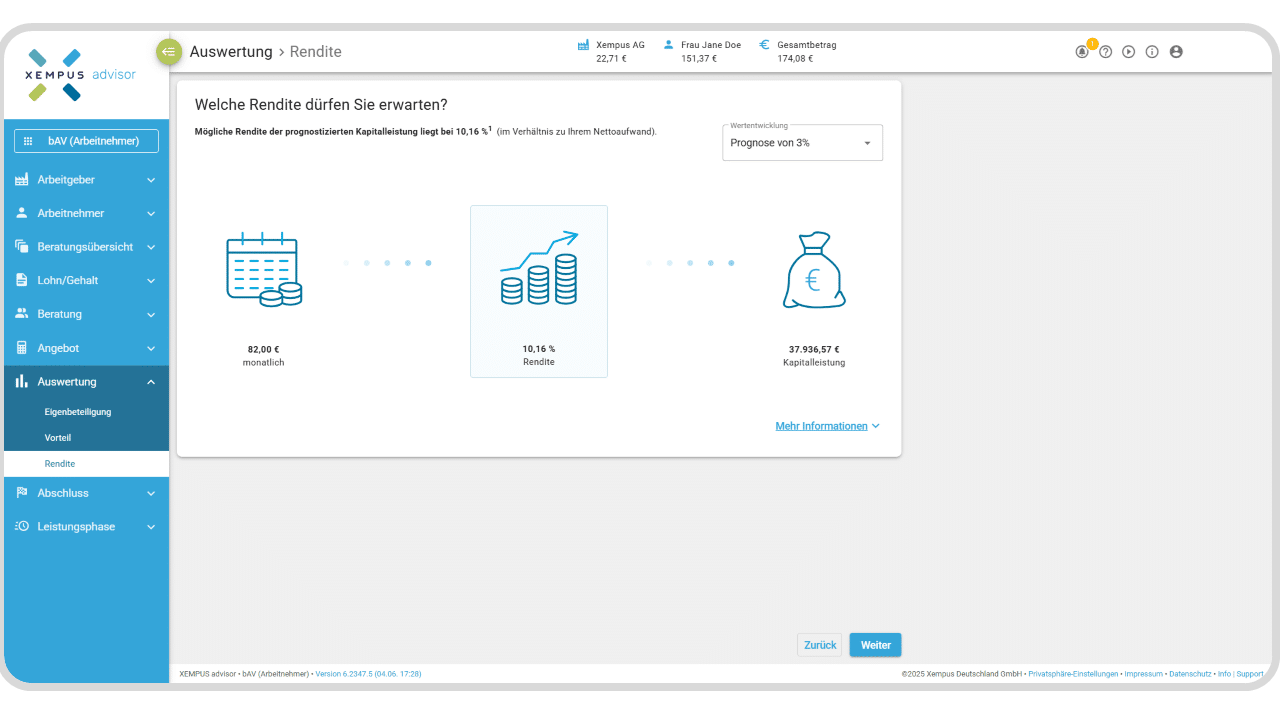
Task: Open the user account icon
Action: 1176,52
